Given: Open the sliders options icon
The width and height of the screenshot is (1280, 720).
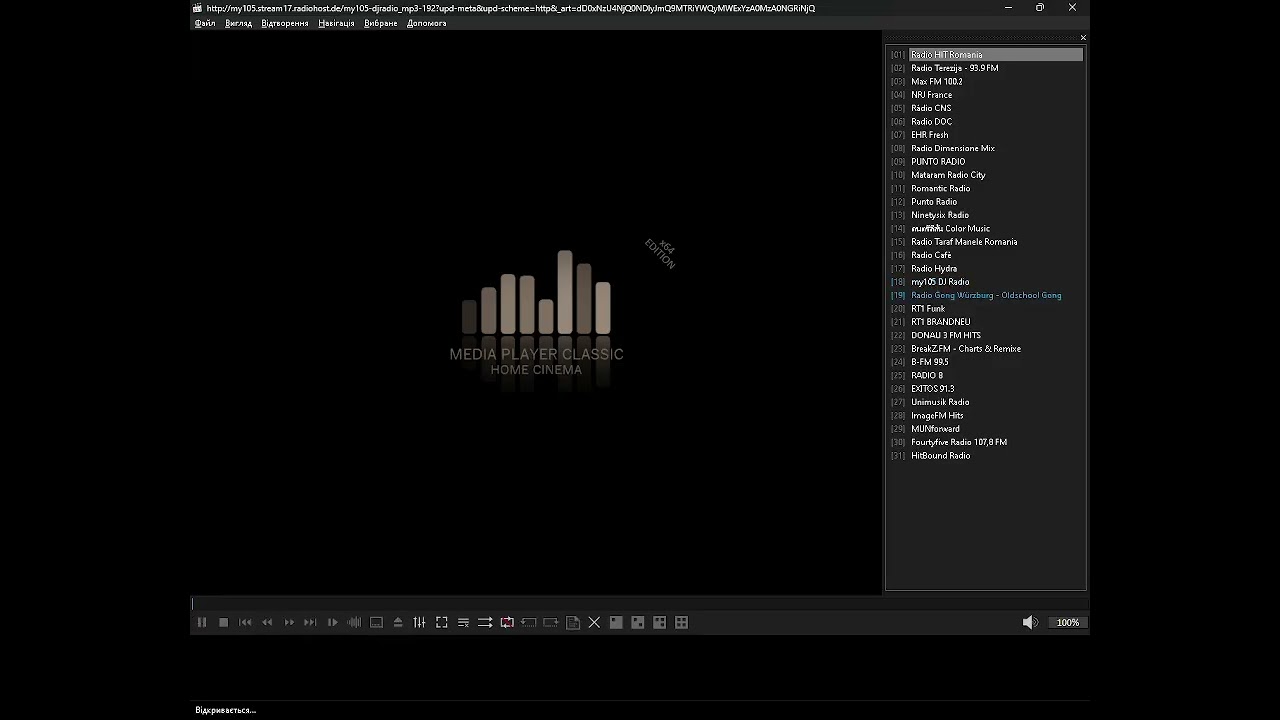Looking at the screenshot, I should pyautogui.click(x=420, y=622).
